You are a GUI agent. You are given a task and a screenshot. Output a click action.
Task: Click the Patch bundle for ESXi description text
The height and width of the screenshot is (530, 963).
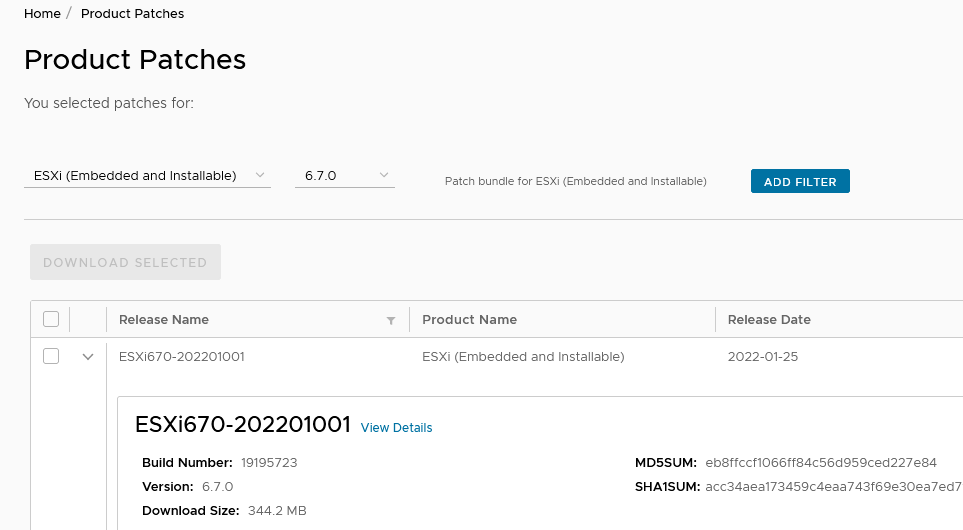[575, 181]
